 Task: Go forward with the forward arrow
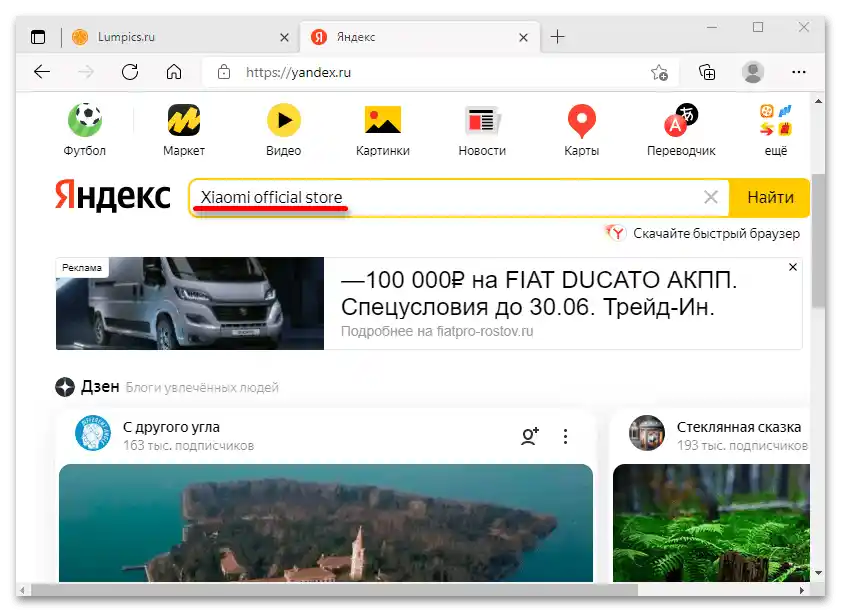(x=85, y=72)
